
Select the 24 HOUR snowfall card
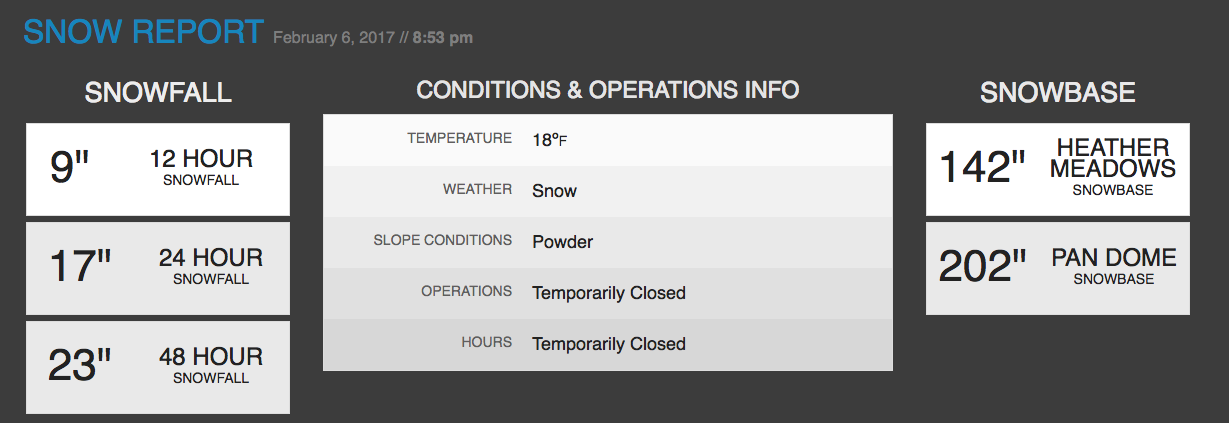click(x=158, y=268)
